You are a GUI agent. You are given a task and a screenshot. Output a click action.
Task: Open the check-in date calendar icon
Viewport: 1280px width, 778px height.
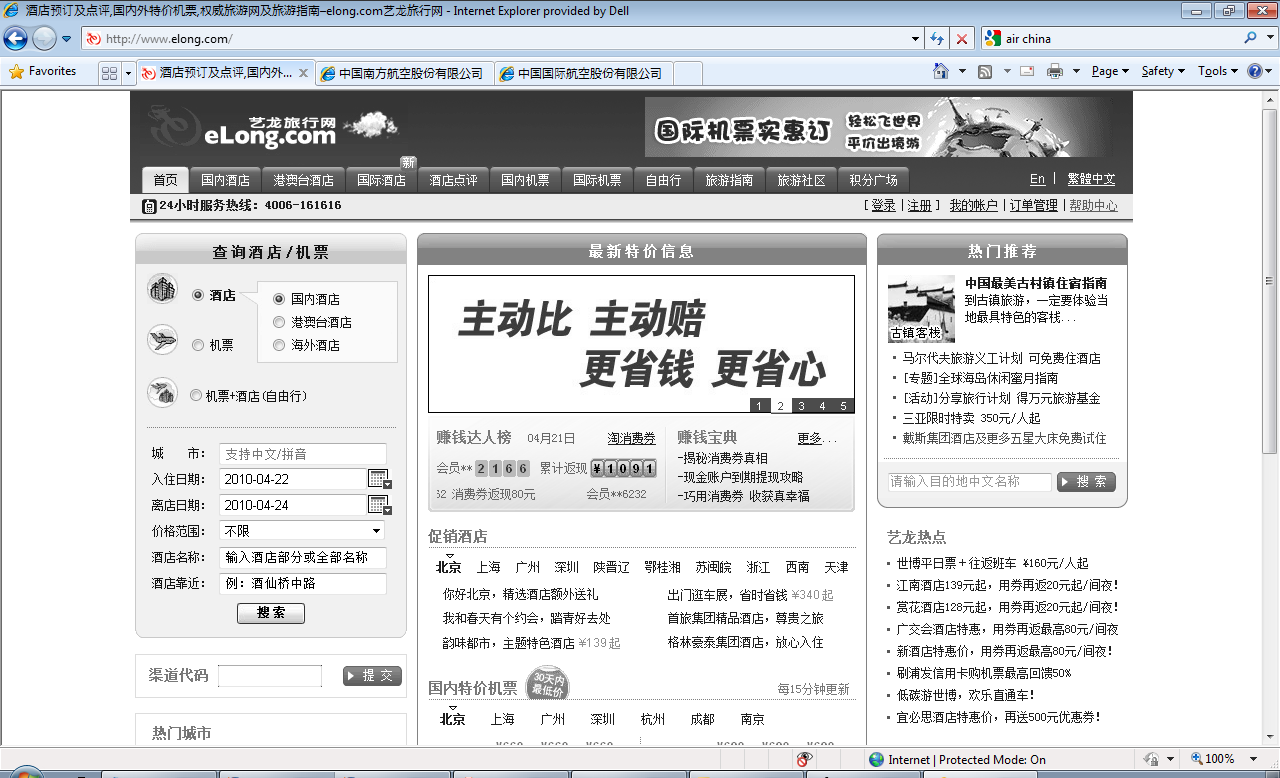pyautogui.click(x=379, y=478)
